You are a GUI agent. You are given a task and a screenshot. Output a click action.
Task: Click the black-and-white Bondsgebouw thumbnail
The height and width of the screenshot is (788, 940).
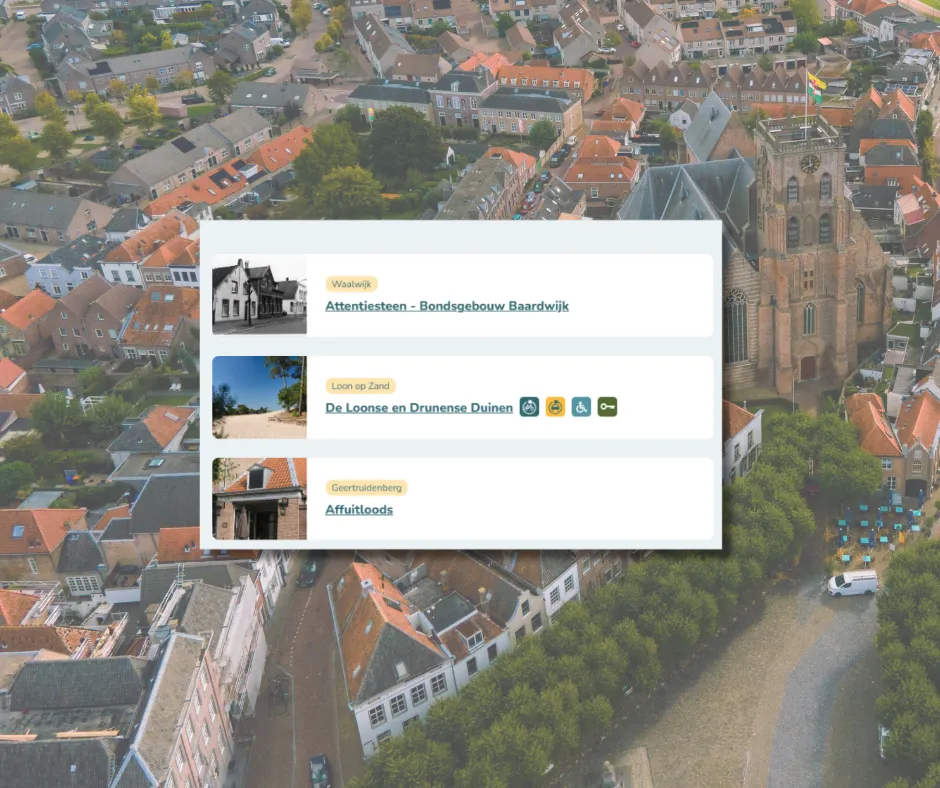[259, 295]
